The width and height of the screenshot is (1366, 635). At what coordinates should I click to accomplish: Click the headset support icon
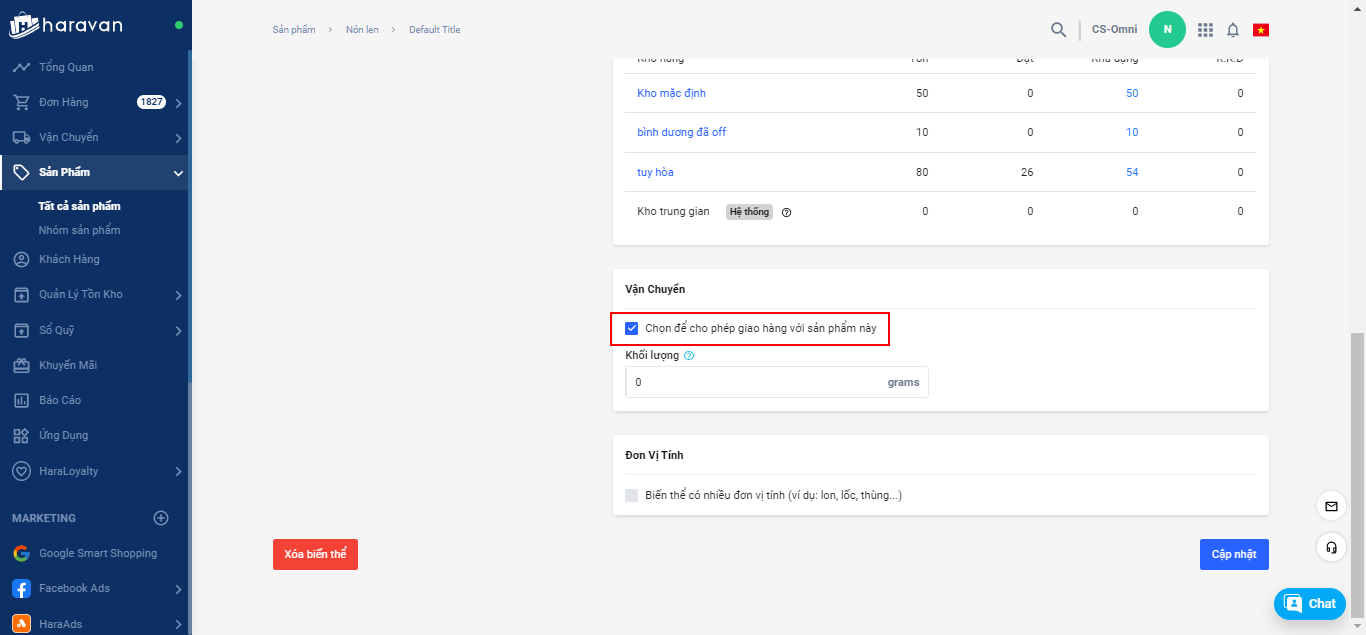coord(1331,547)
